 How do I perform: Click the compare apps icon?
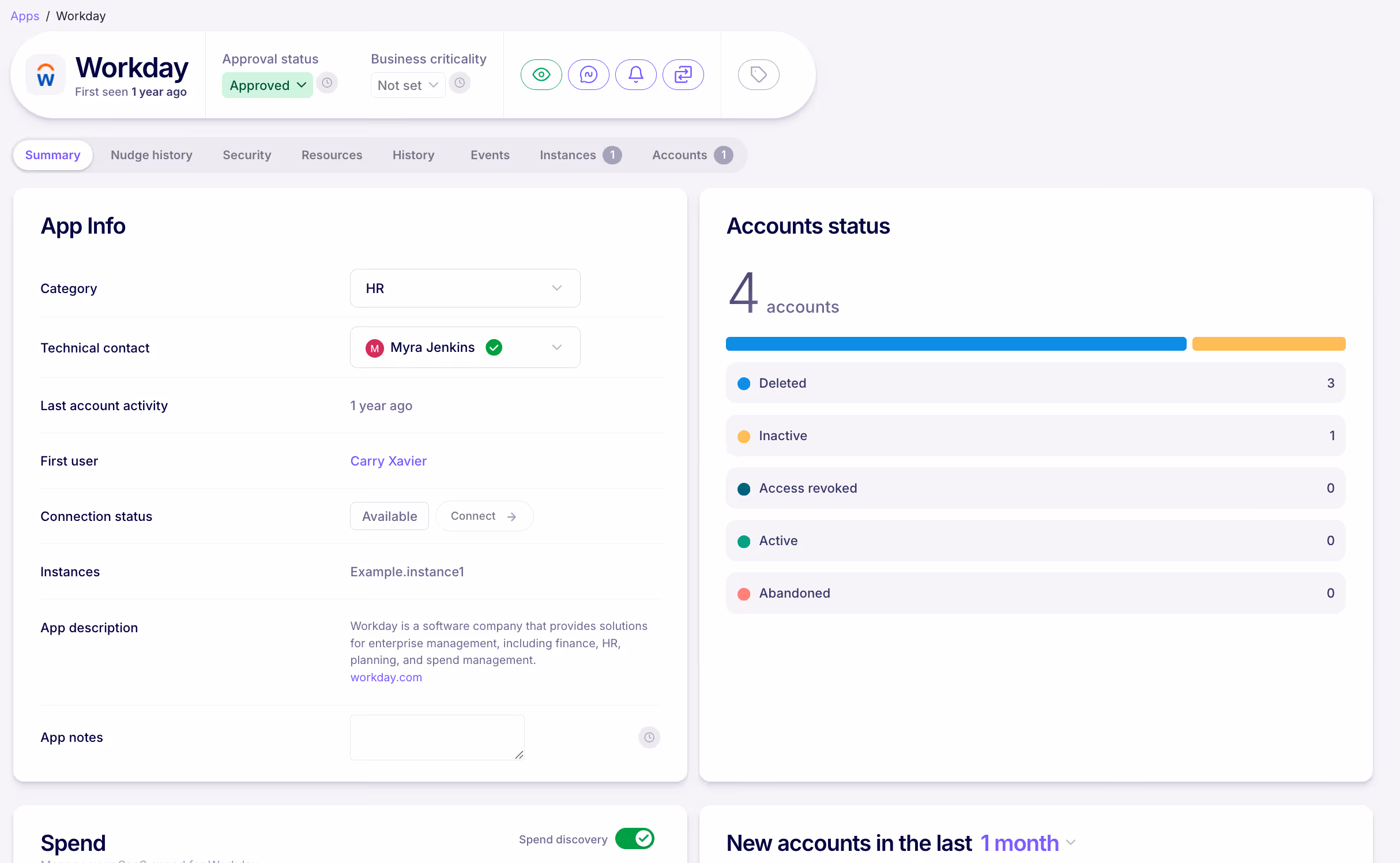[683, 74]
